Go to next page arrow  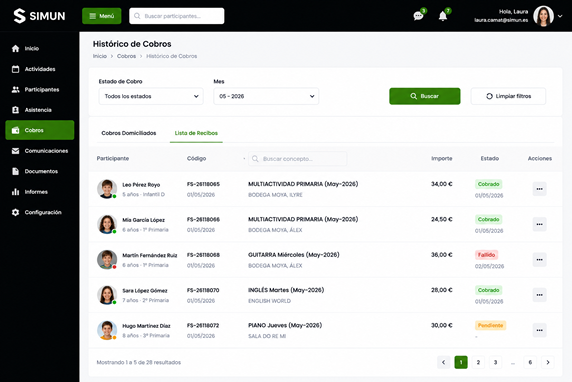548,362
